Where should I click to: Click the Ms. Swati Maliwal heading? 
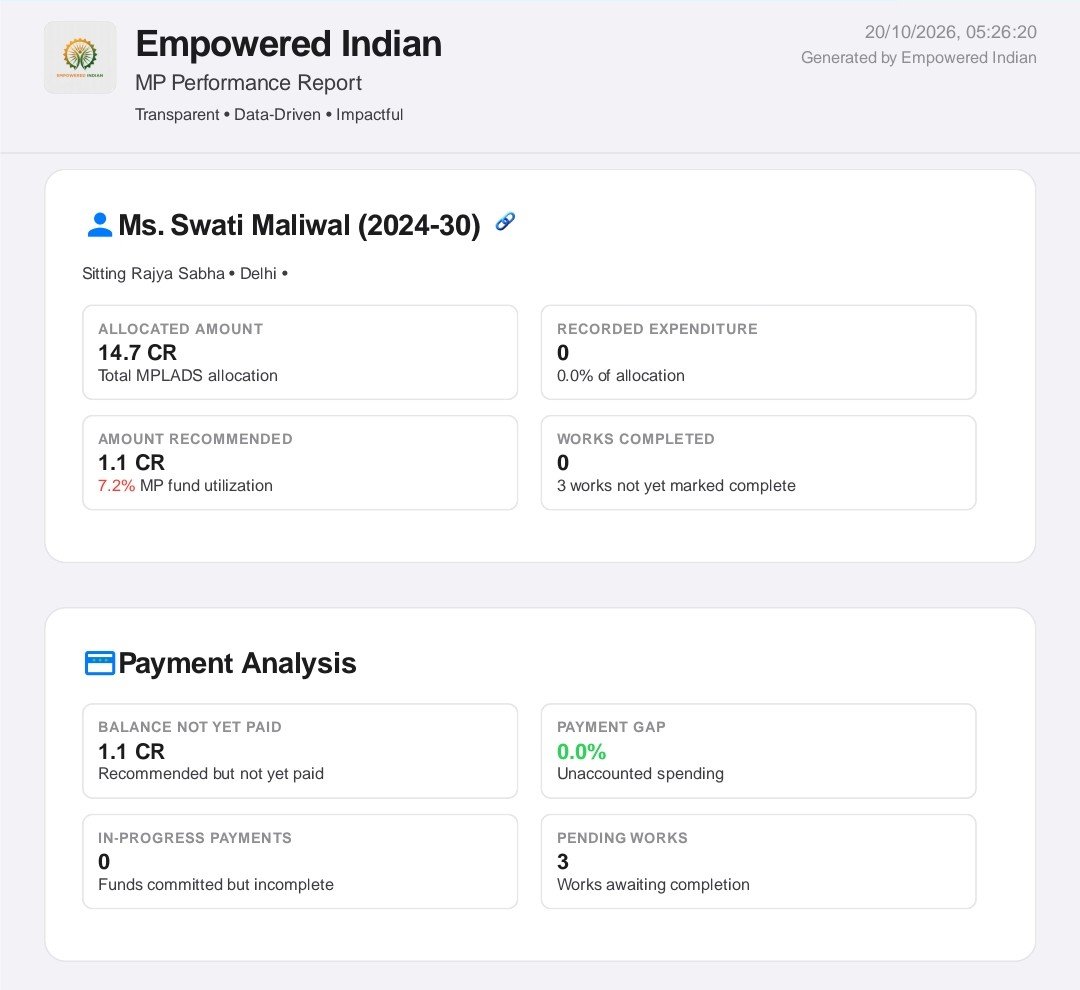tap(300, 225)
